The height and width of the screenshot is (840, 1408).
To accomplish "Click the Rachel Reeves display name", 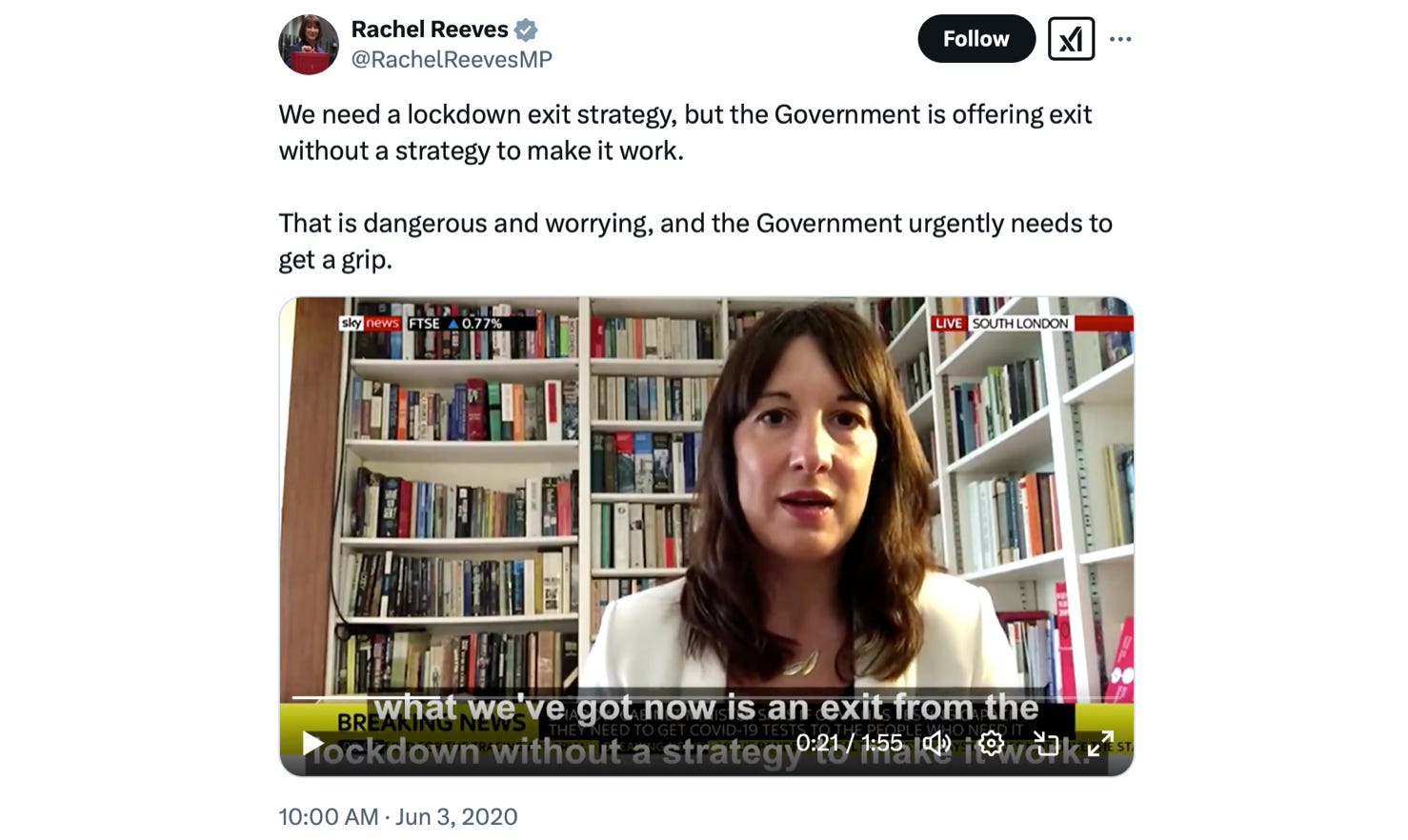I will 430,30.
